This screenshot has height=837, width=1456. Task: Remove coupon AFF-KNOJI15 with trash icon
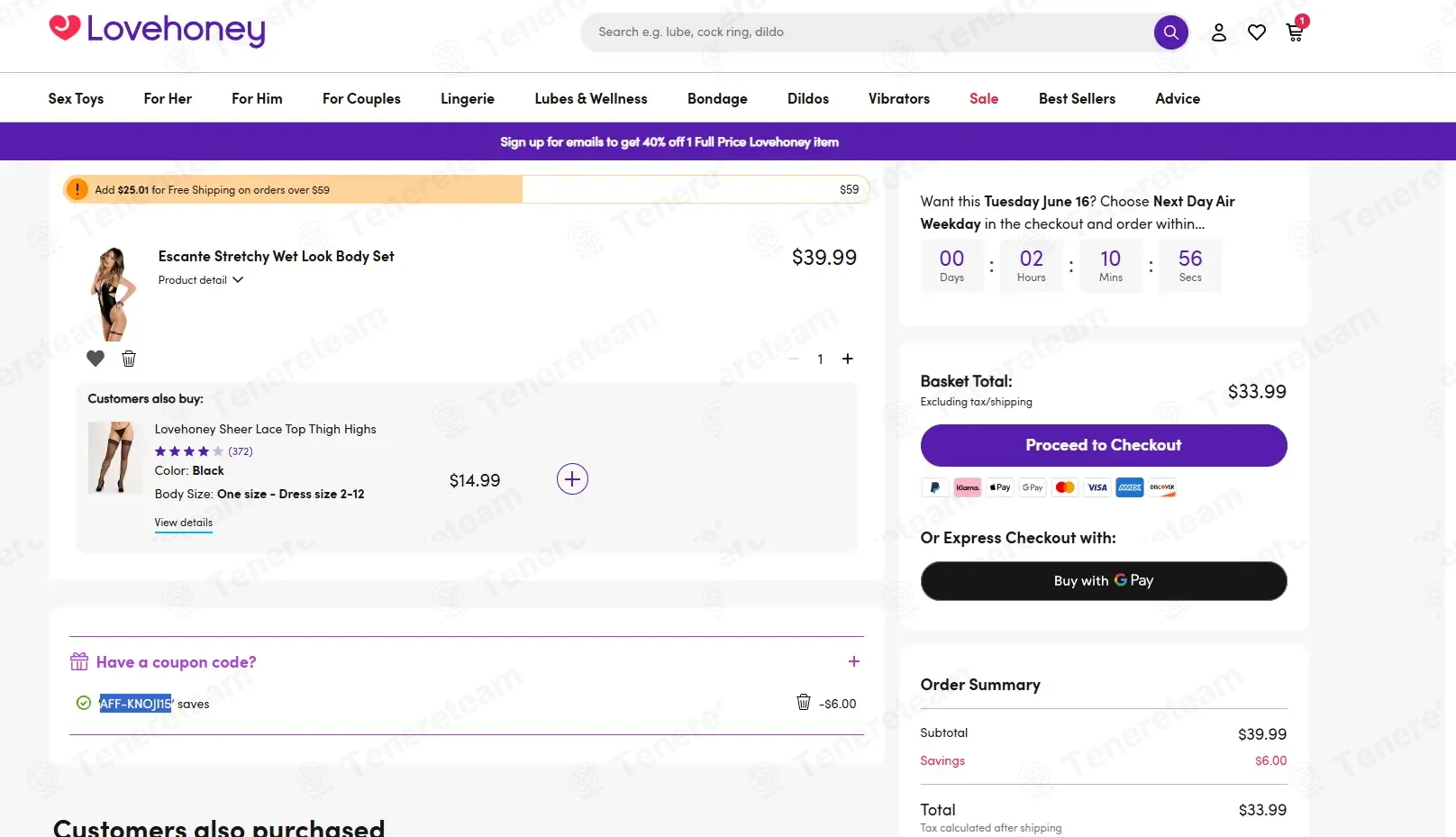804,703
